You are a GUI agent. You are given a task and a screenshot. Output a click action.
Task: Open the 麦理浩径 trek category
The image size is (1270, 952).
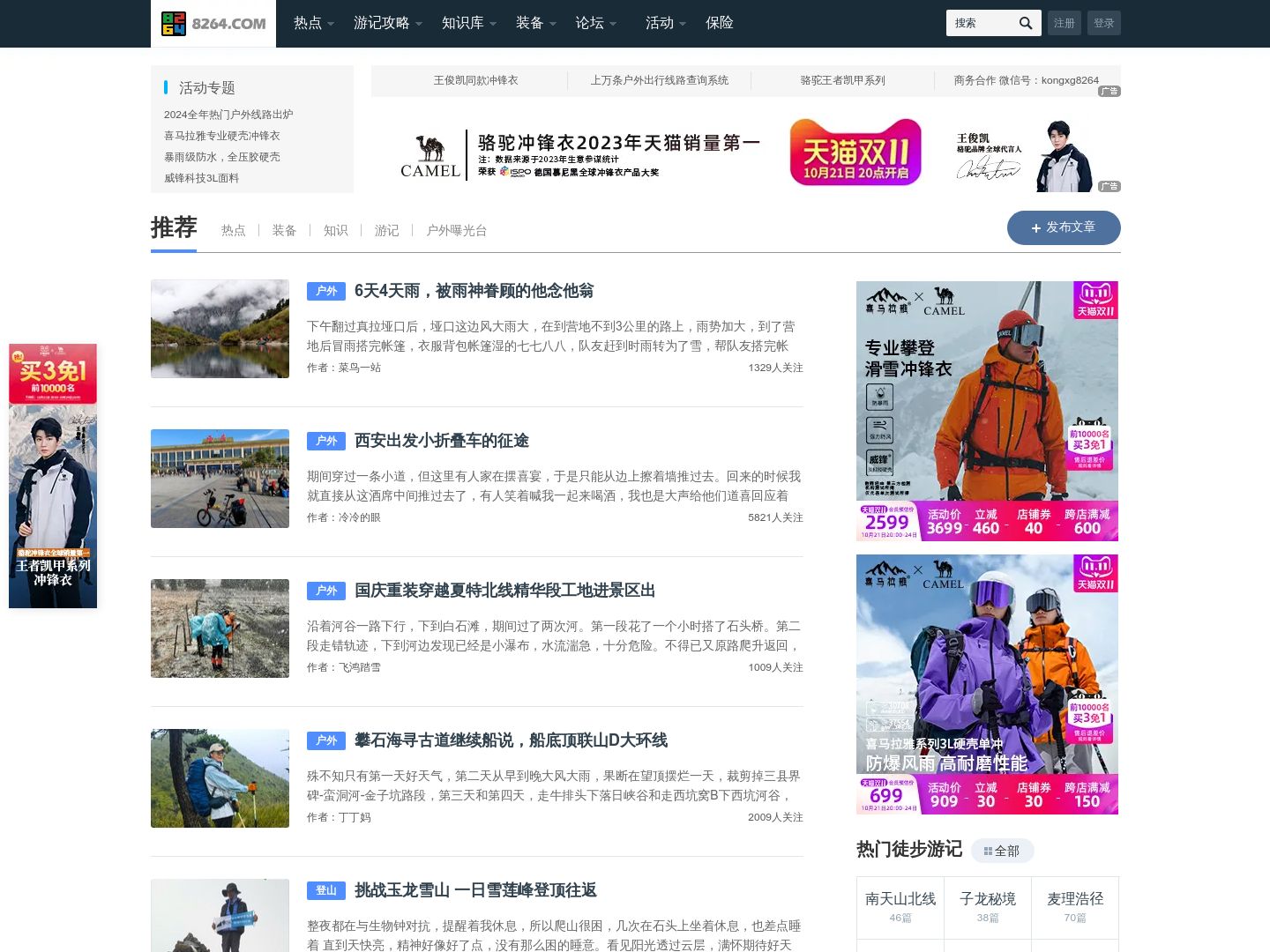pyautogui.click(x=1075, y=907)
